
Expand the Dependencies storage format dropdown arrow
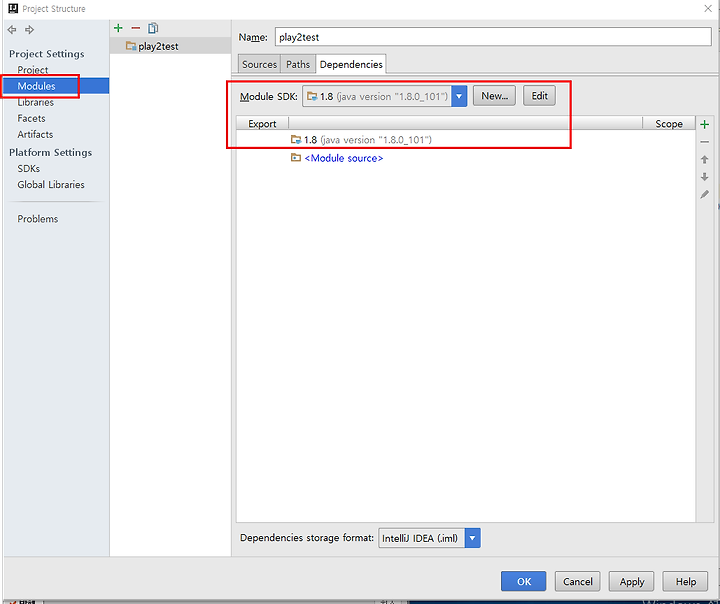click(x=472, y=538)
